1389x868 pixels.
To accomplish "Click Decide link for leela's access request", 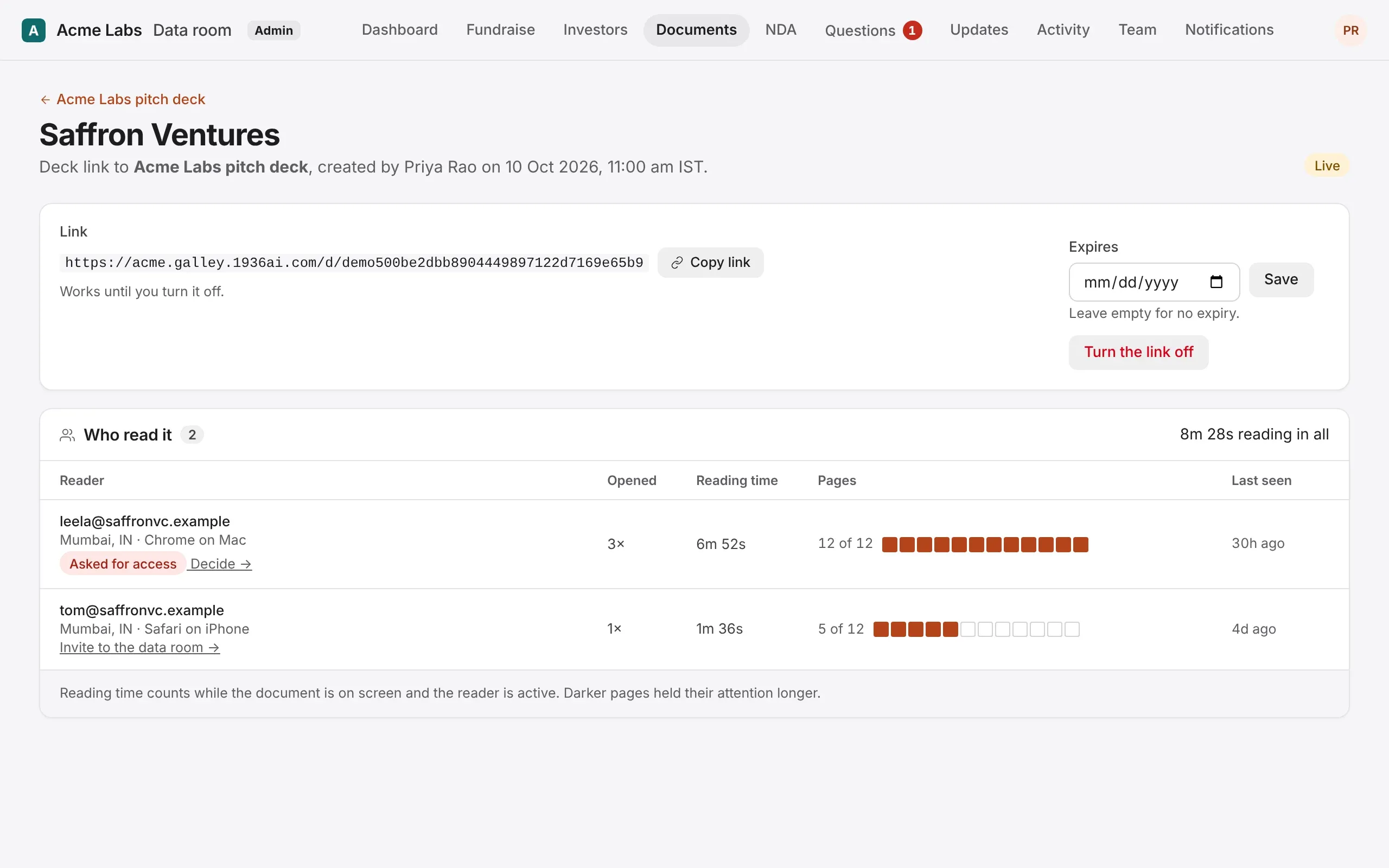I will pyautogui.click(x=221, y=564).
